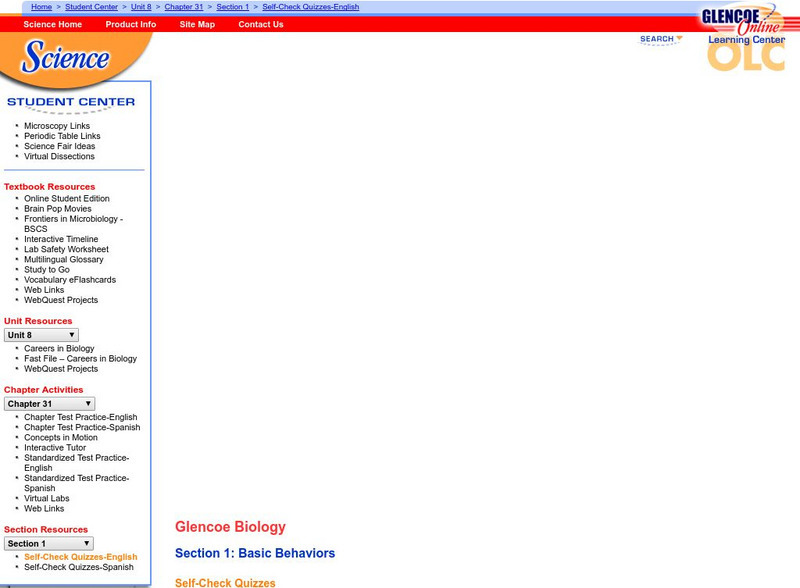
Task: Open Multilingual Glossary
Action: pos(64,259)
